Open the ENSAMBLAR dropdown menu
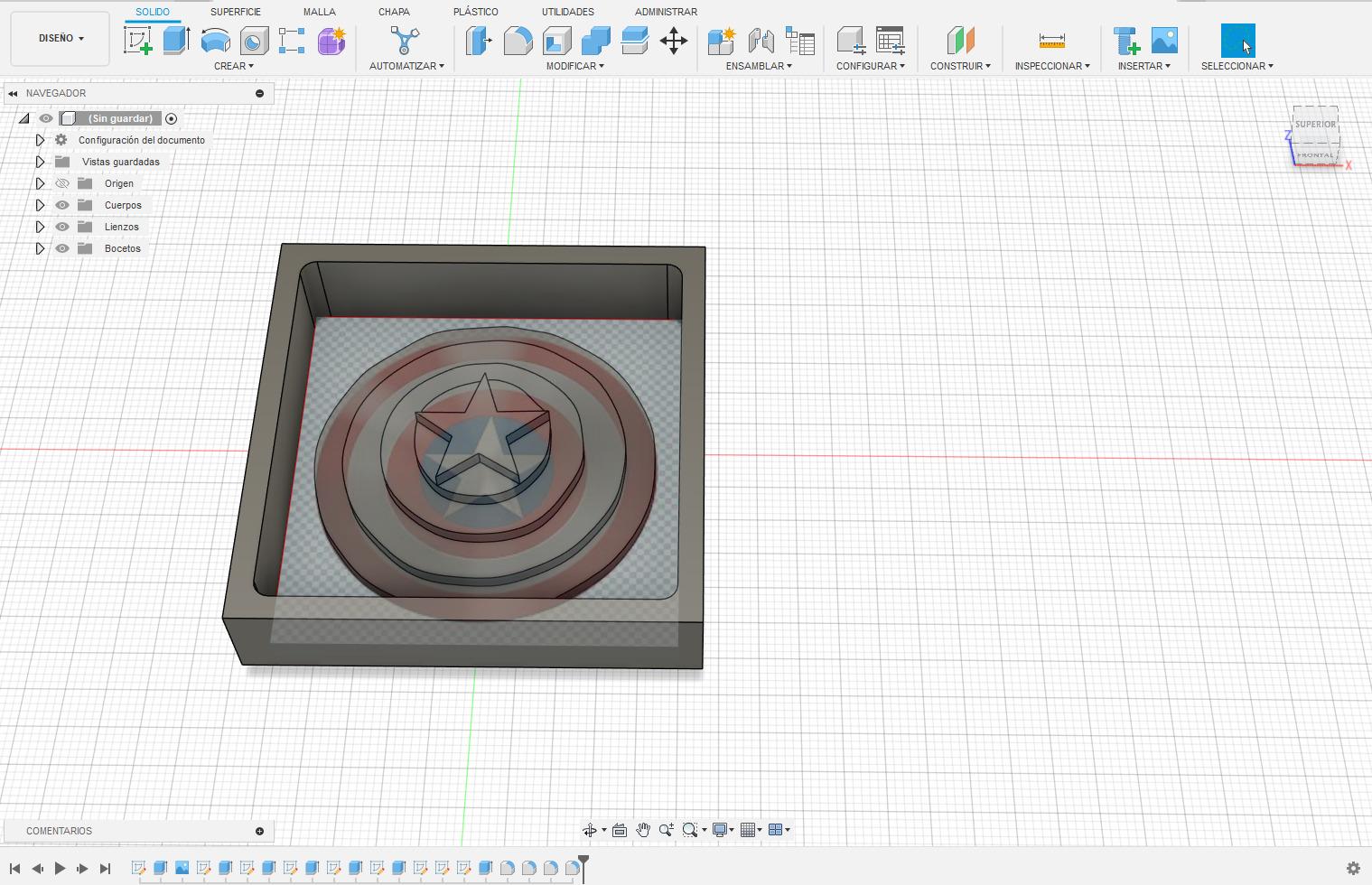The width and height of the screenshot is (1372, 885). click(759, 66)
